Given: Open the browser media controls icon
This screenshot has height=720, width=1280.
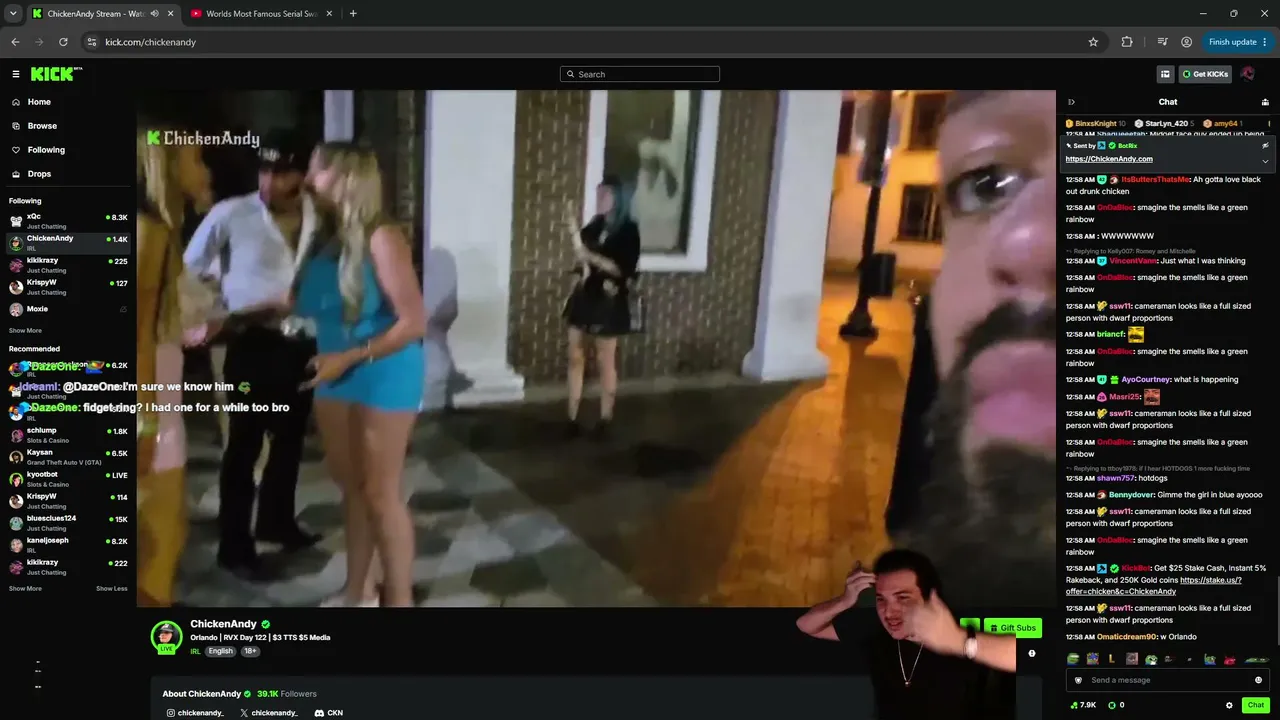Looking at the screenshot, I should 1162,42.
